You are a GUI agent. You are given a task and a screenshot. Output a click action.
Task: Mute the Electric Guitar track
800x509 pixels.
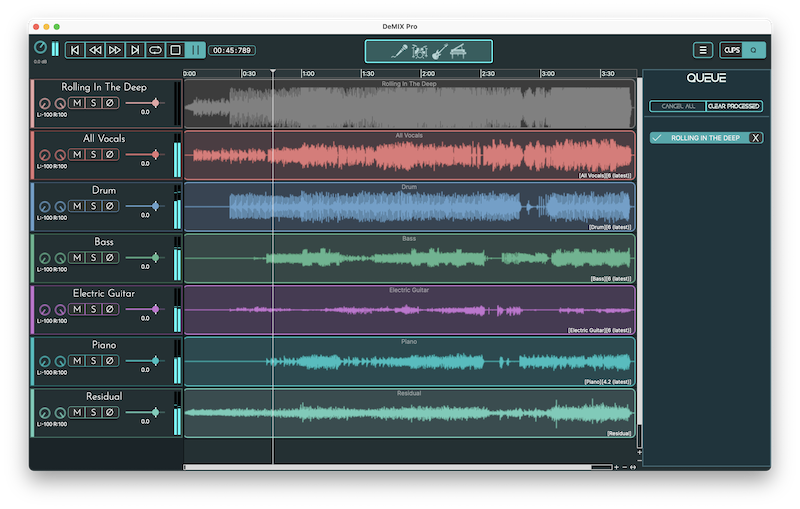click(77, 309)
